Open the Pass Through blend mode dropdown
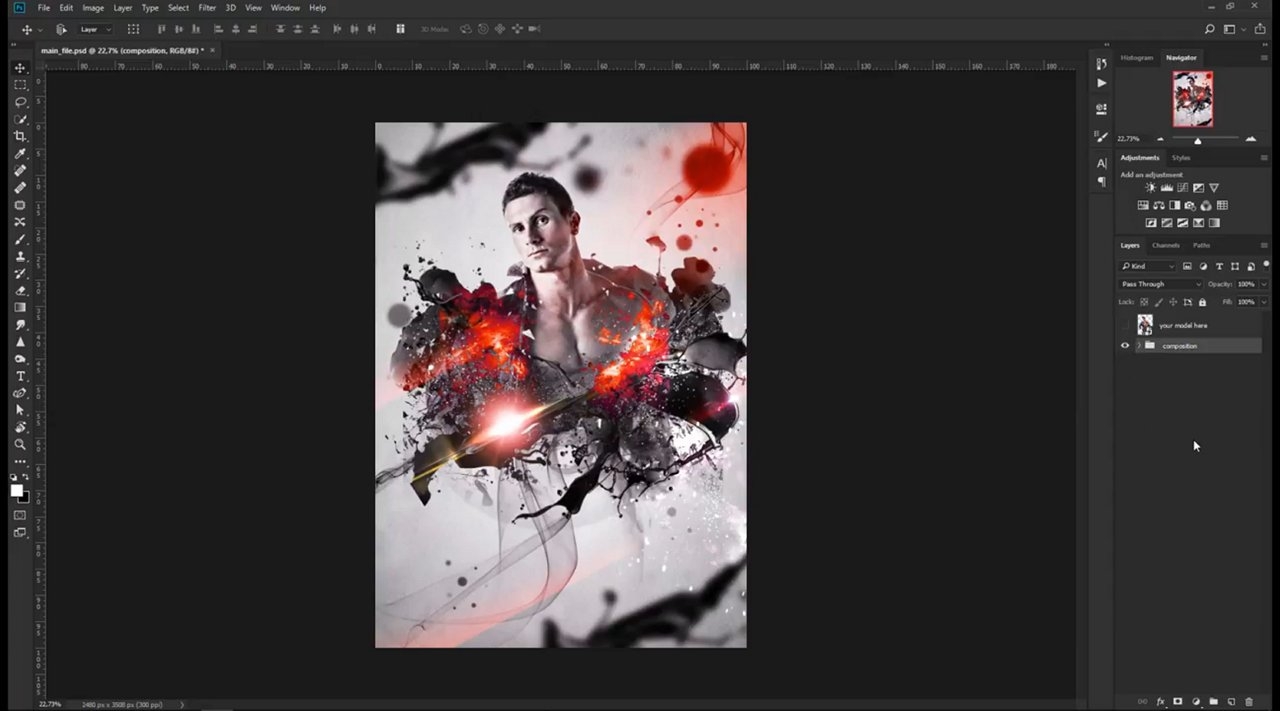The image size is (1280, 711). click(x=1160, y=284)
